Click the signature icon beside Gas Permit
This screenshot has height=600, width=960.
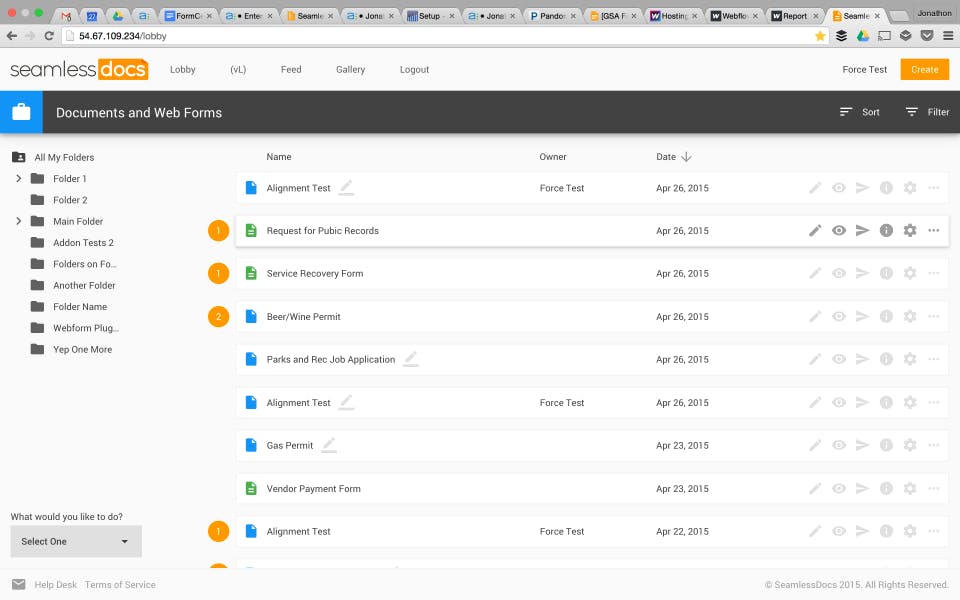tap(329, 445)
